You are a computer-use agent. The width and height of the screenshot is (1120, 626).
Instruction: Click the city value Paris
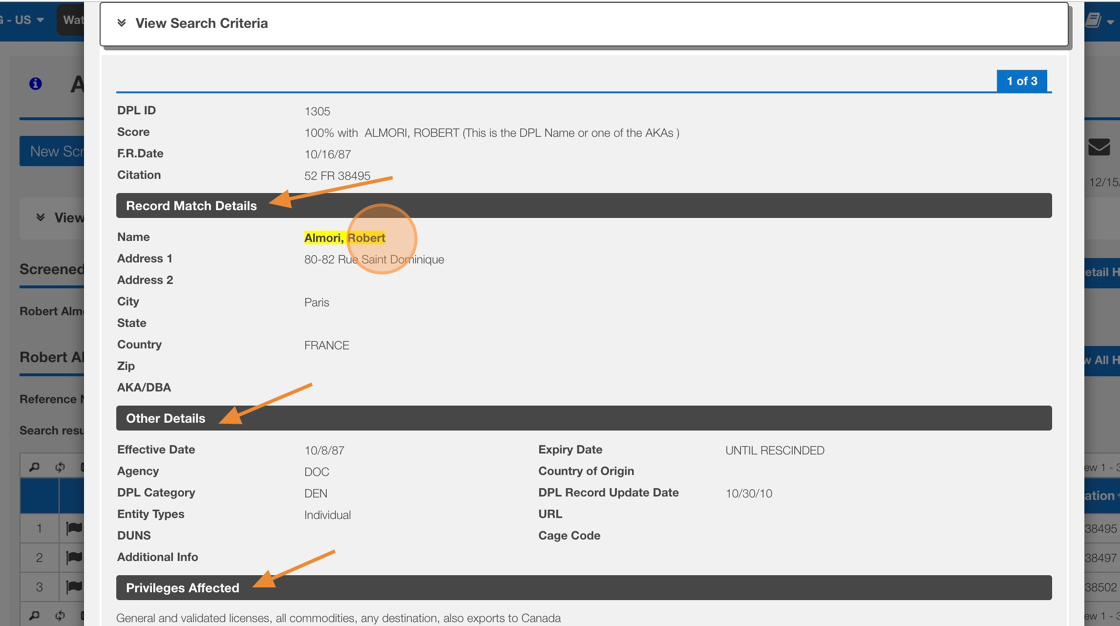(316, 302)
